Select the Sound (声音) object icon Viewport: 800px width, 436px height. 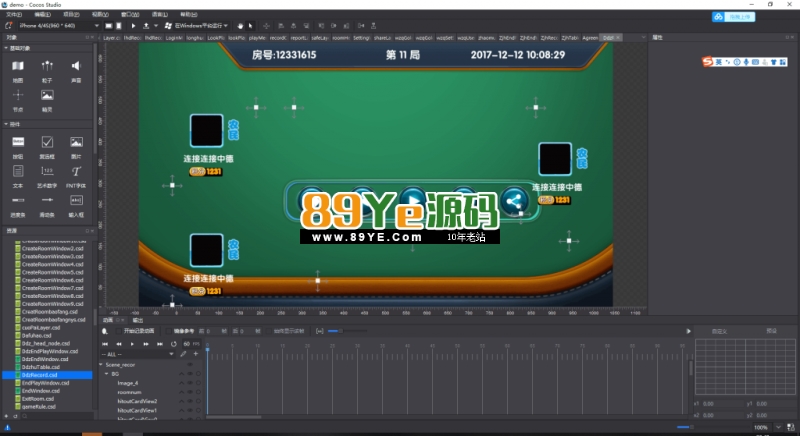coord(76,66)
